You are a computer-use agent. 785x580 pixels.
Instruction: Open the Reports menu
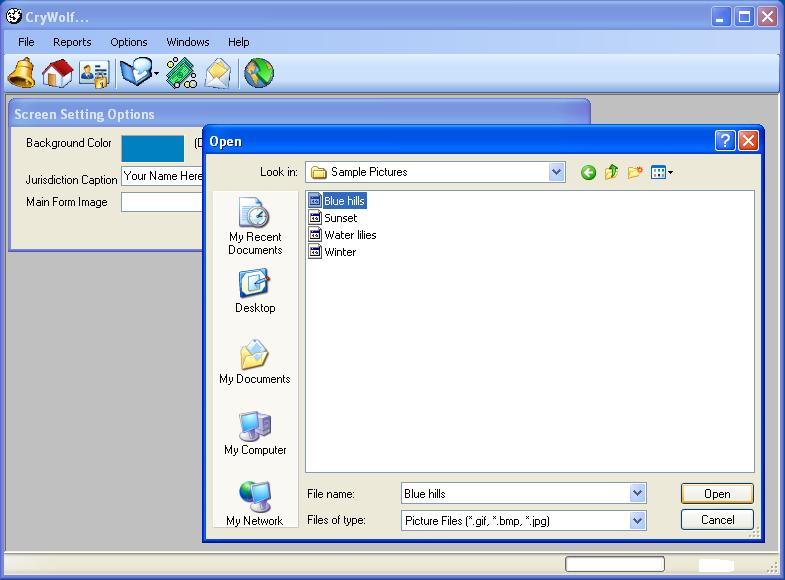click(72, 42)
